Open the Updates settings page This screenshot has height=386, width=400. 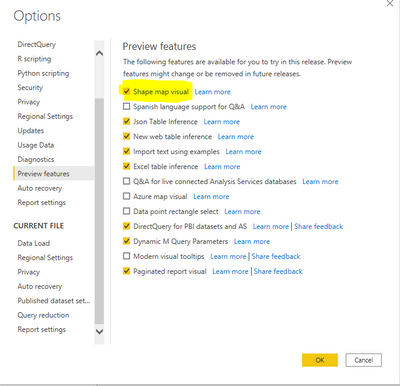31,130
